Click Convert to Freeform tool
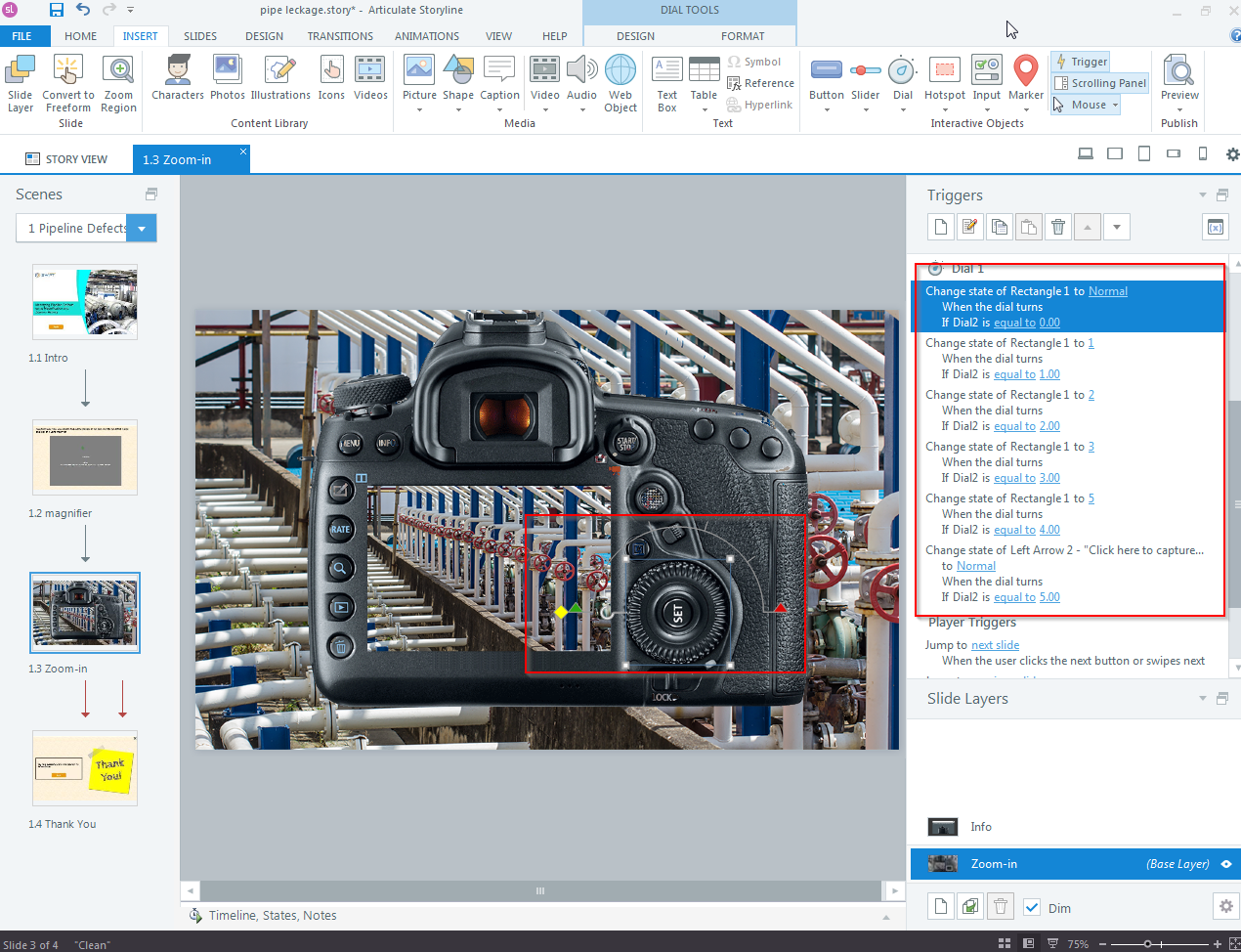This screenshot has height=952, width=1241. point(68,83)
